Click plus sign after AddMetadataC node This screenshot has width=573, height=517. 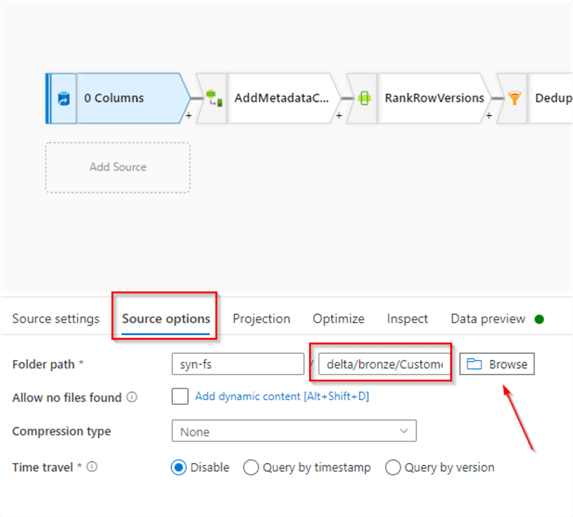coord(339,116)
